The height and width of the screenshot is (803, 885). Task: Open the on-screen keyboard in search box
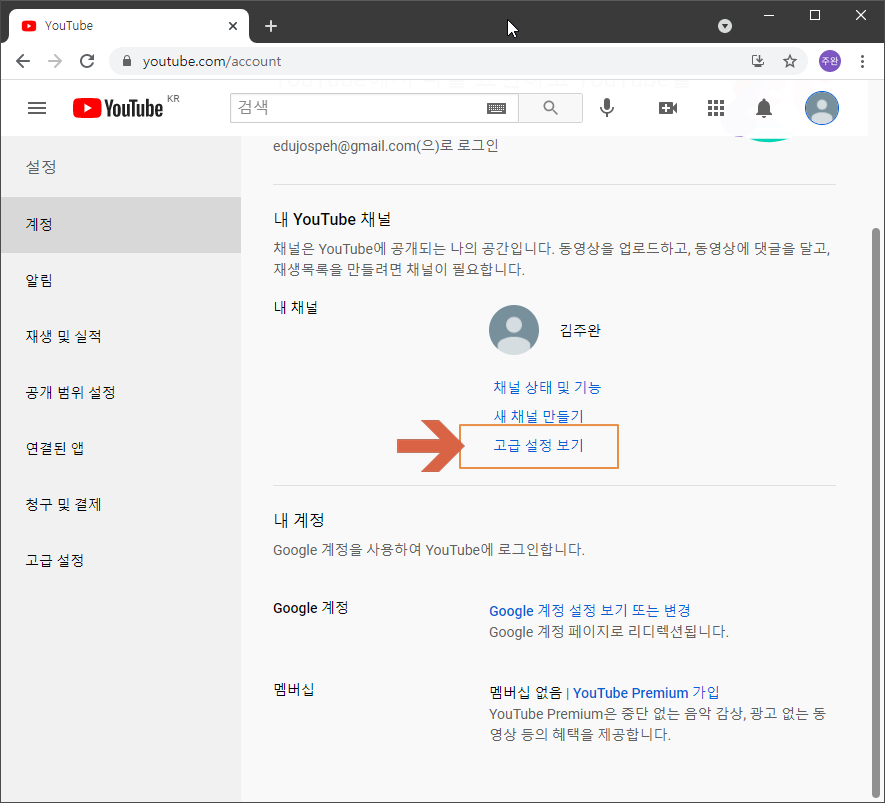(496, 108)
